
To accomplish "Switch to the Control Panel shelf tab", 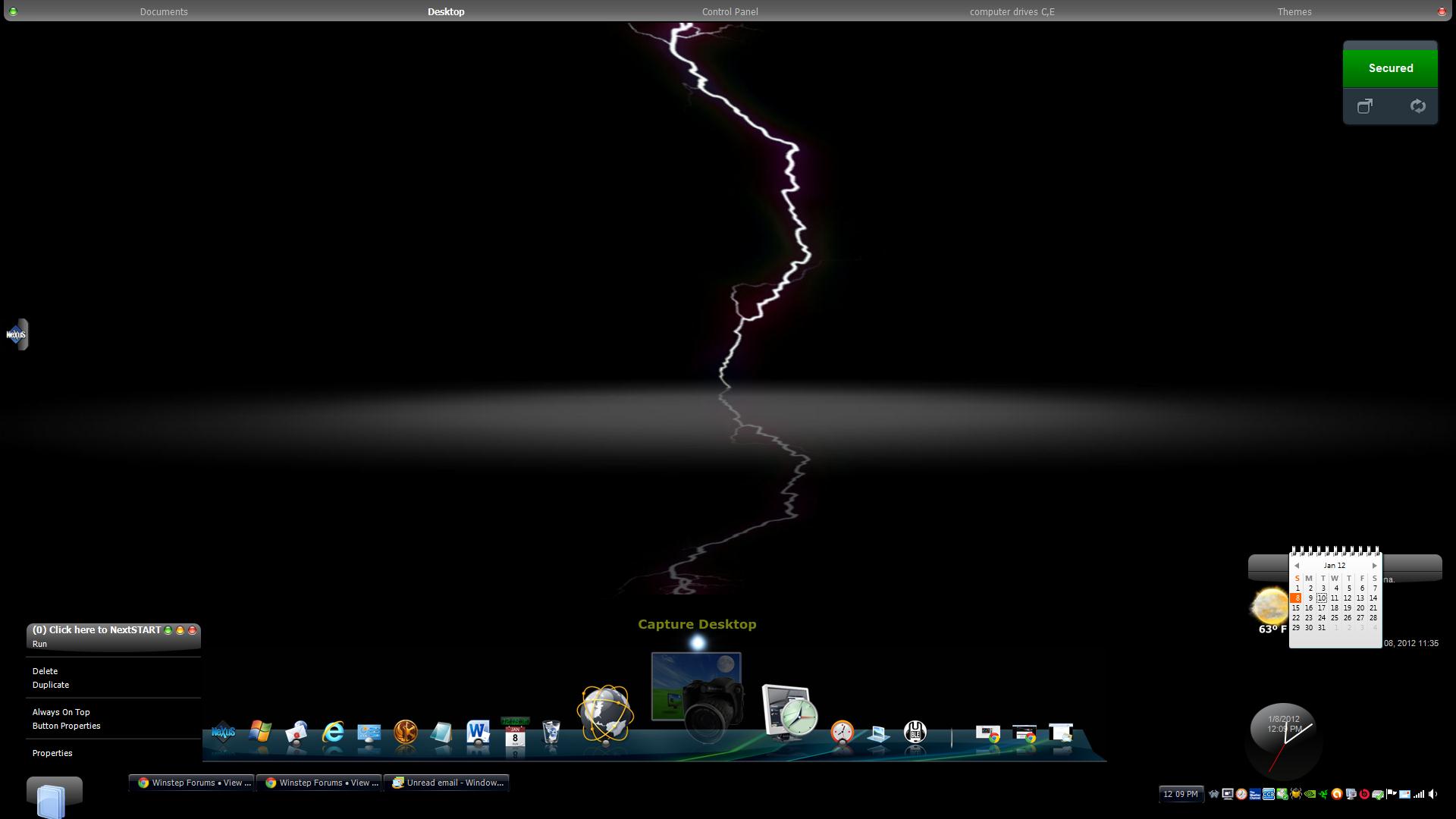I will point(730,11).
